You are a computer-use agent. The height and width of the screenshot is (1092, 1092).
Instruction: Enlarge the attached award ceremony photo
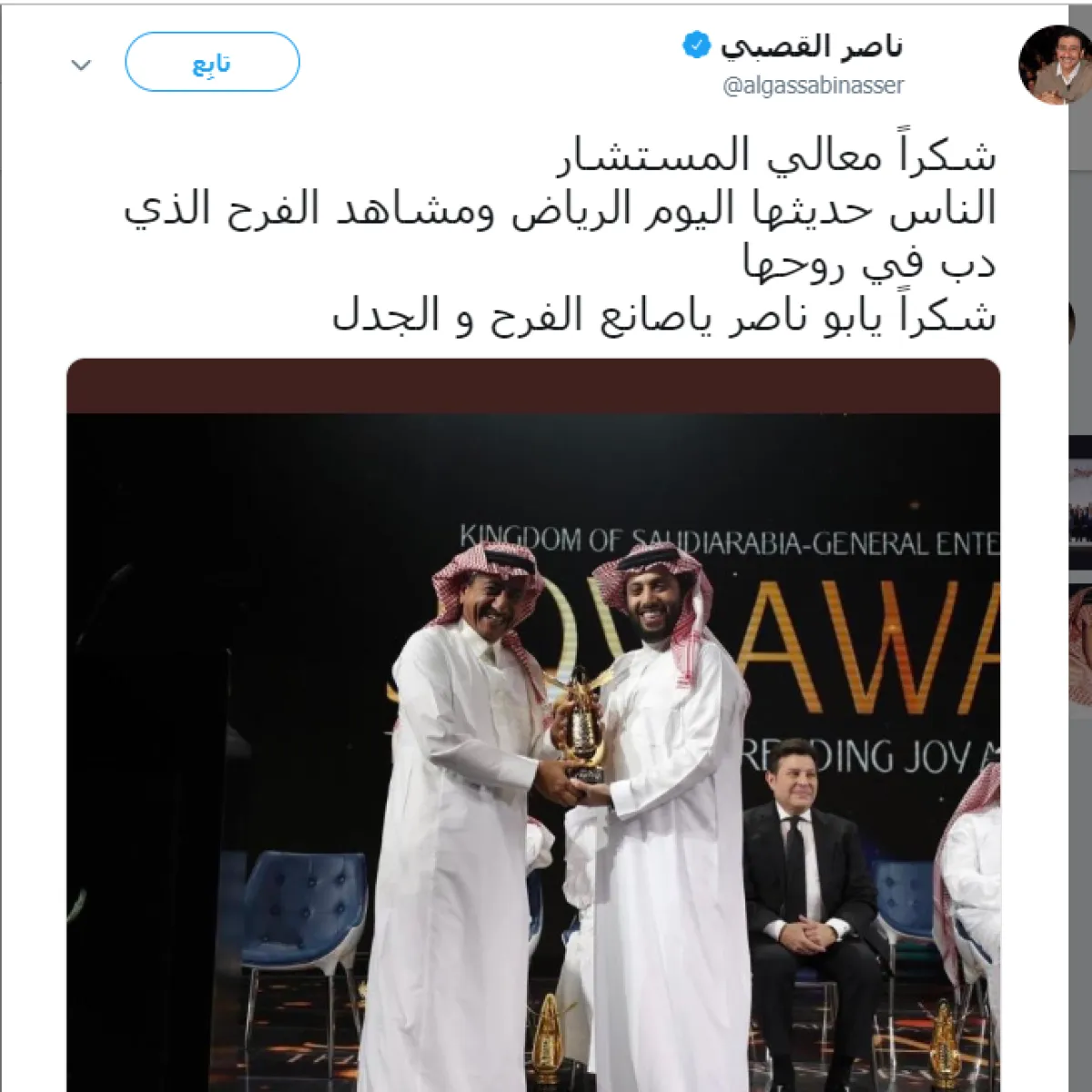click(x=533, y=725)
